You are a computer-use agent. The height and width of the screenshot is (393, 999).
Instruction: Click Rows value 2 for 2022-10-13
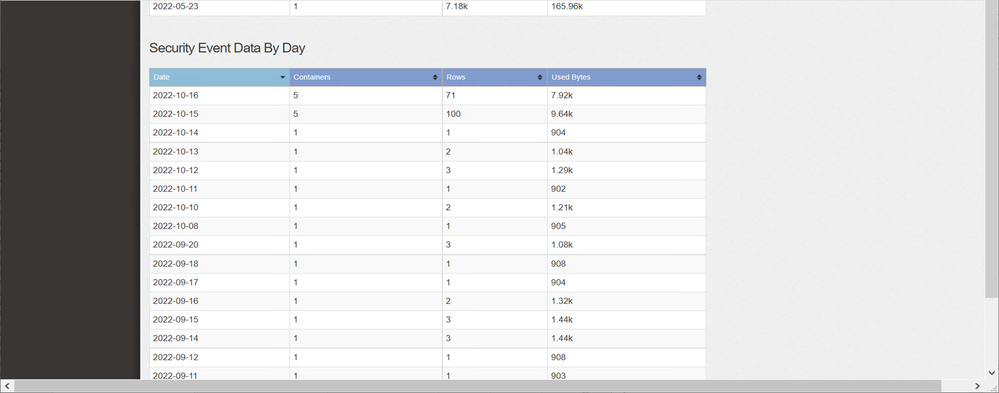point(449,152)
